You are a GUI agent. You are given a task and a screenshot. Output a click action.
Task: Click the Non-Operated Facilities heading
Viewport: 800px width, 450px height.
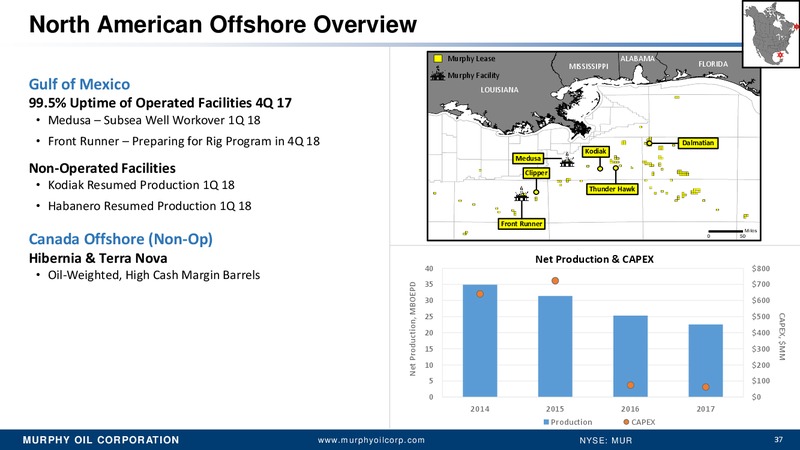[x=102, y=168]
